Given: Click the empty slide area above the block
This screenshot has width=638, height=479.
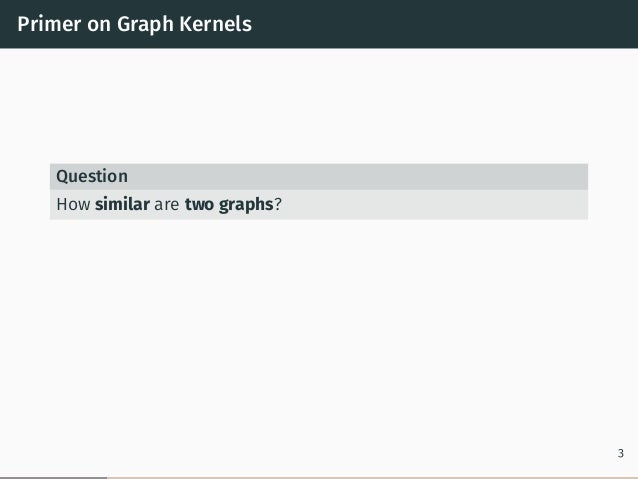Looking at the screenshot, I should (x=319, y=106).
